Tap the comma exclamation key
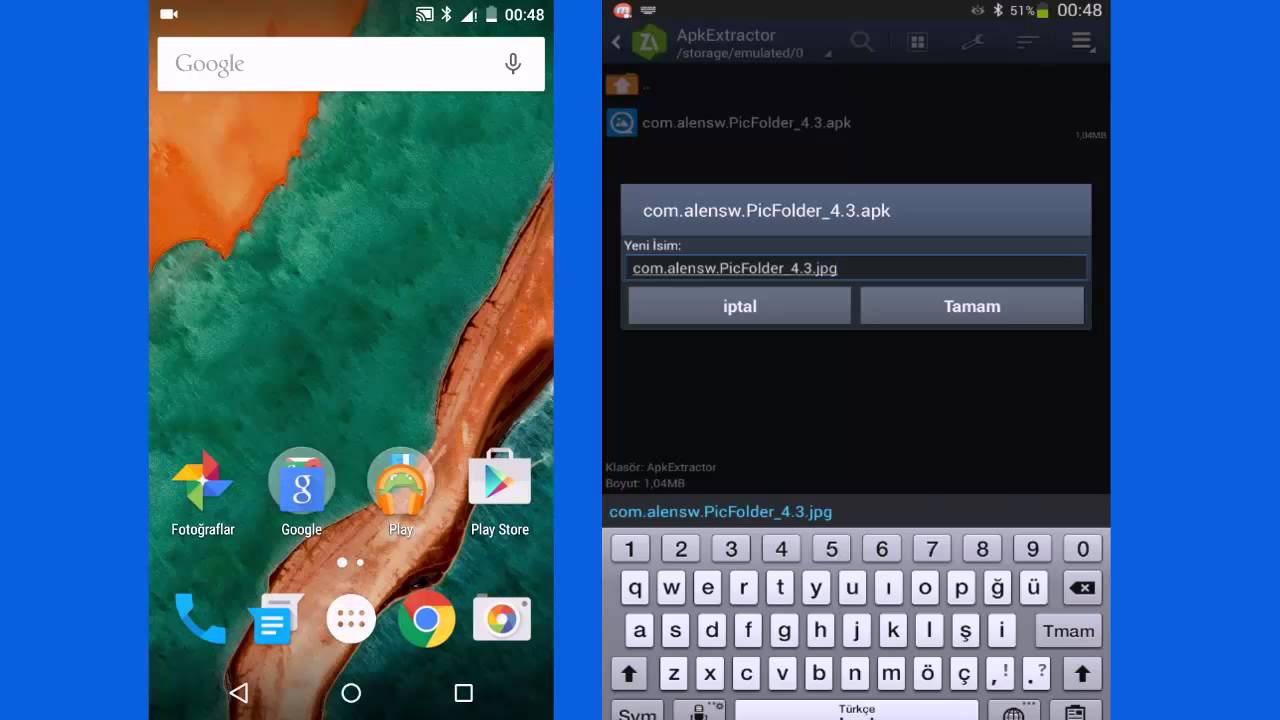1280x720 pixels. click(x=1000, y=674)
